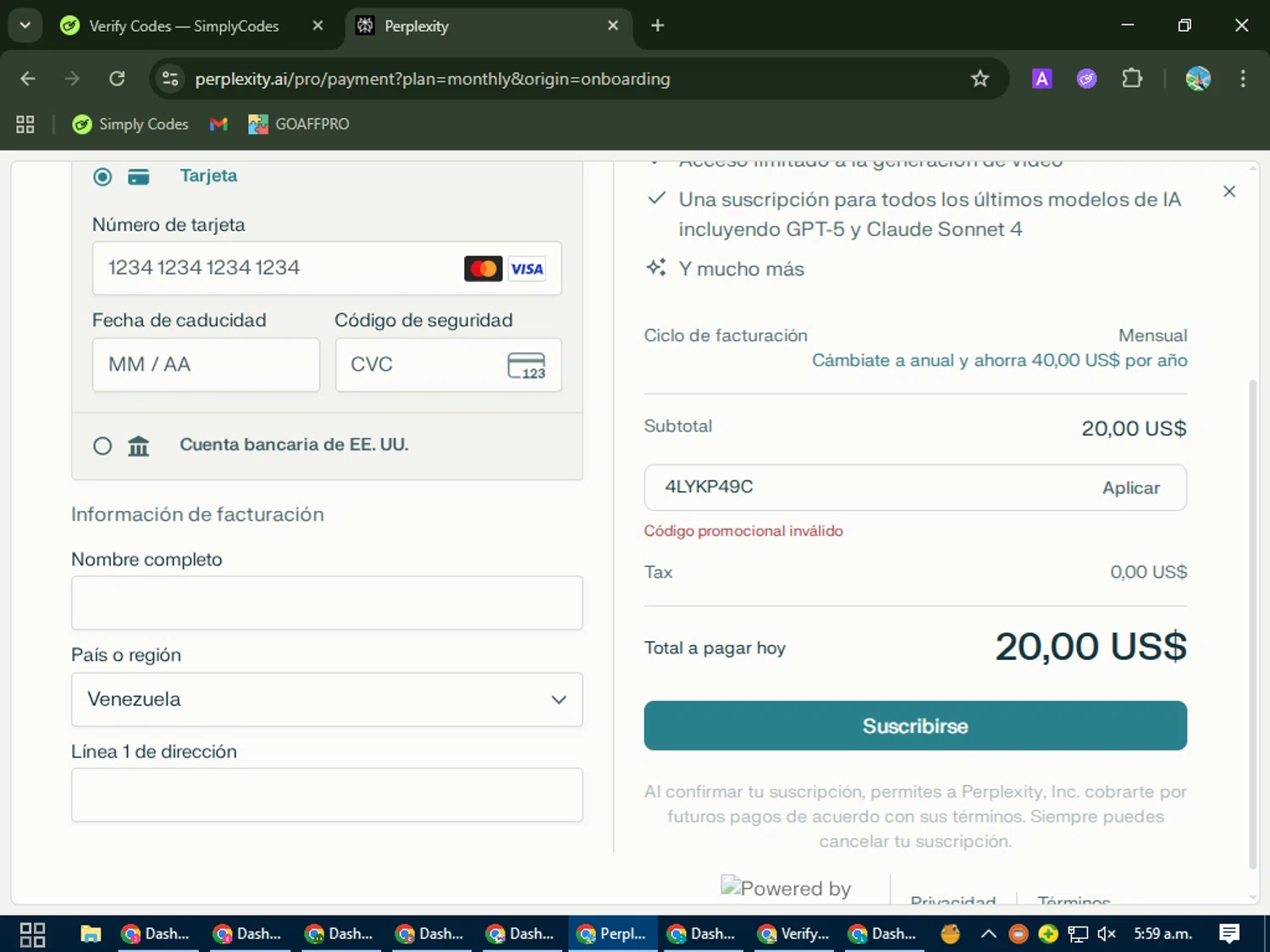Click the Línea 1 de dirección field
Image resolution: width=1270 pixels, height=952 pixels.
point(327,795)
